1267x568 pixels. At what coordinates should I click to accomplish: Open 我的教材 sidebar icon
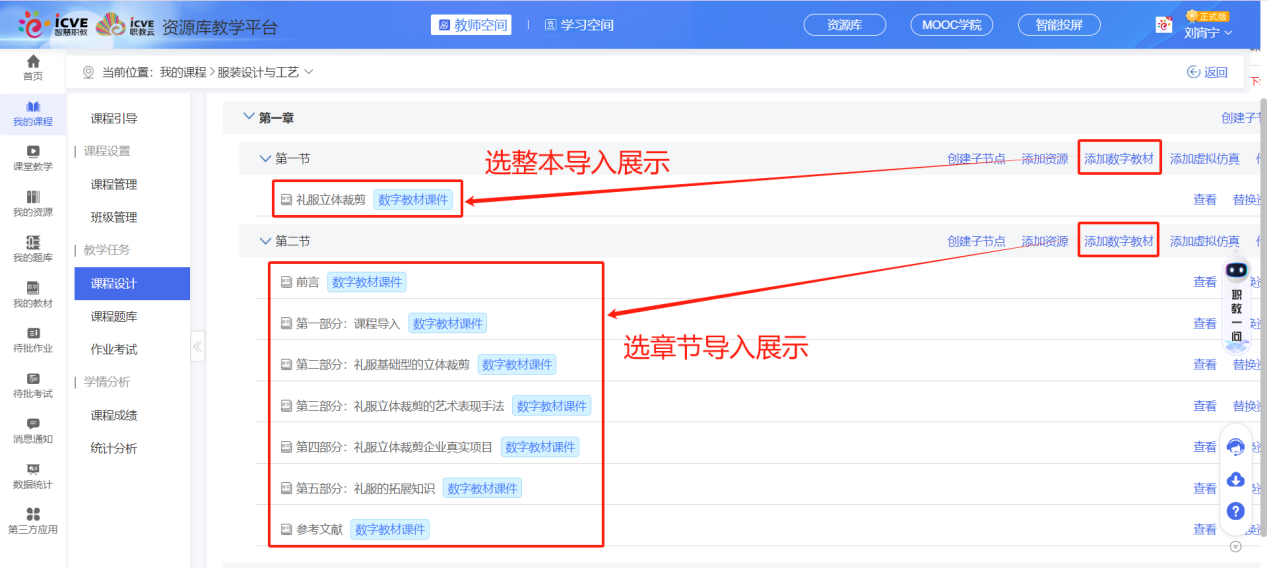[33, 289]
